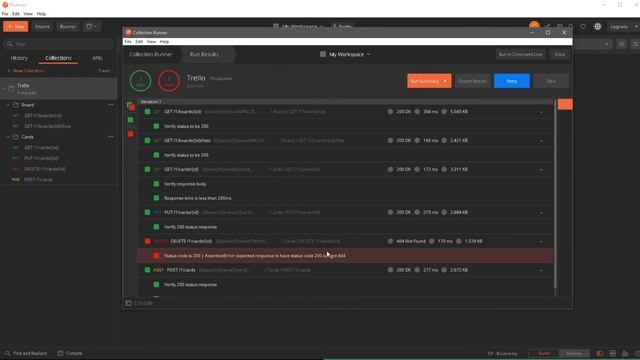This screenshot has height=360, width=640.
Task: Open Bootcamp in the status bar
Action: click(x=503, y=353)
